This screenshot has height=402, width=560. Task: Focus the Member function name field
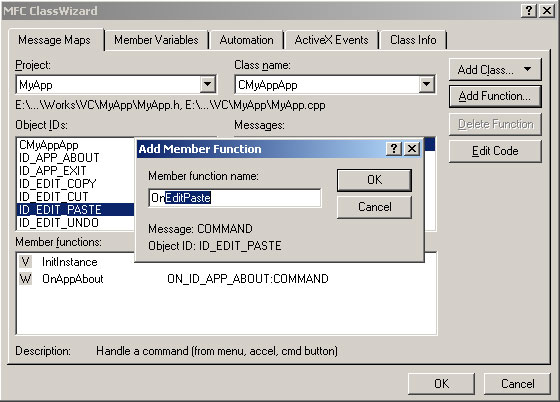tap(235, 198)
